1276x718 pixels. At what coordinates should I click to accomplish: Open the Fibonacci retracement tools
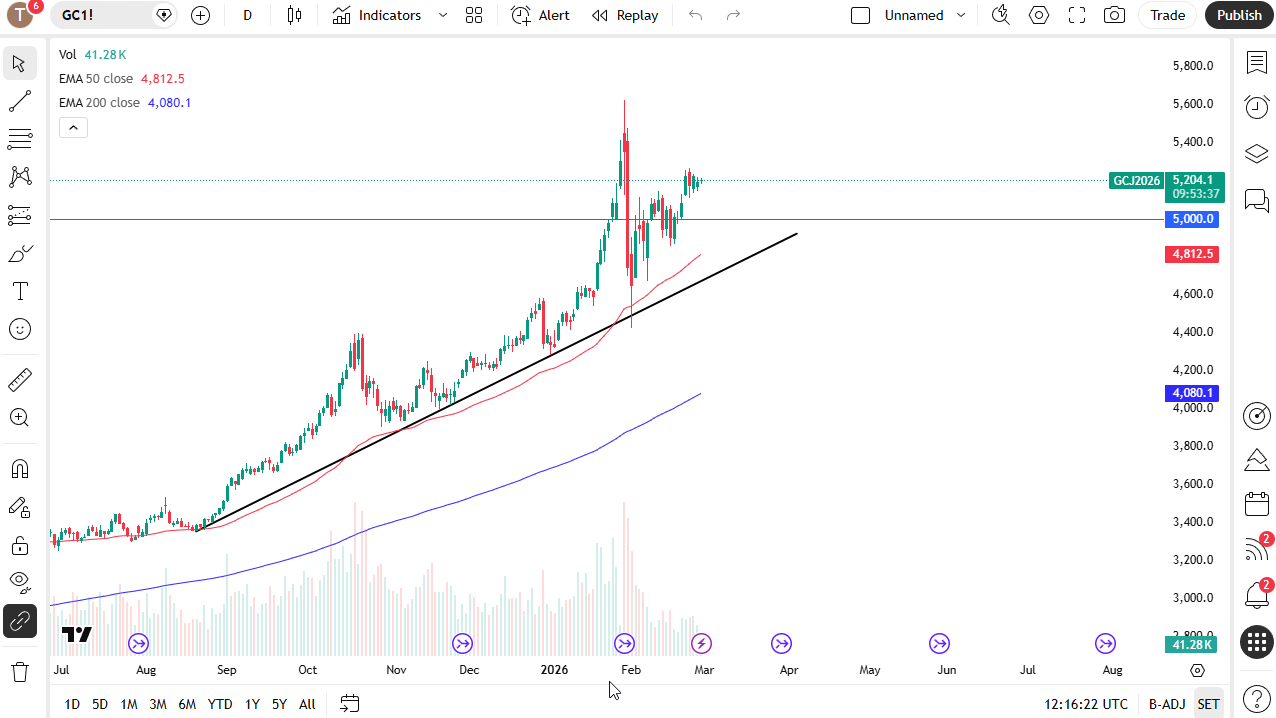(20, 139)
